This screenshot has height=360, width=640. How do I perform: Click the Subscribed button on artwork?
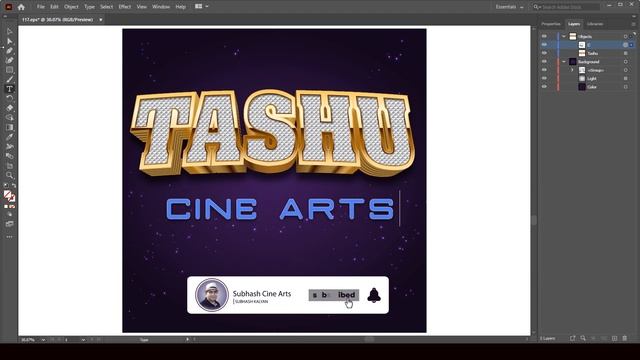click(x=334, y=295)
